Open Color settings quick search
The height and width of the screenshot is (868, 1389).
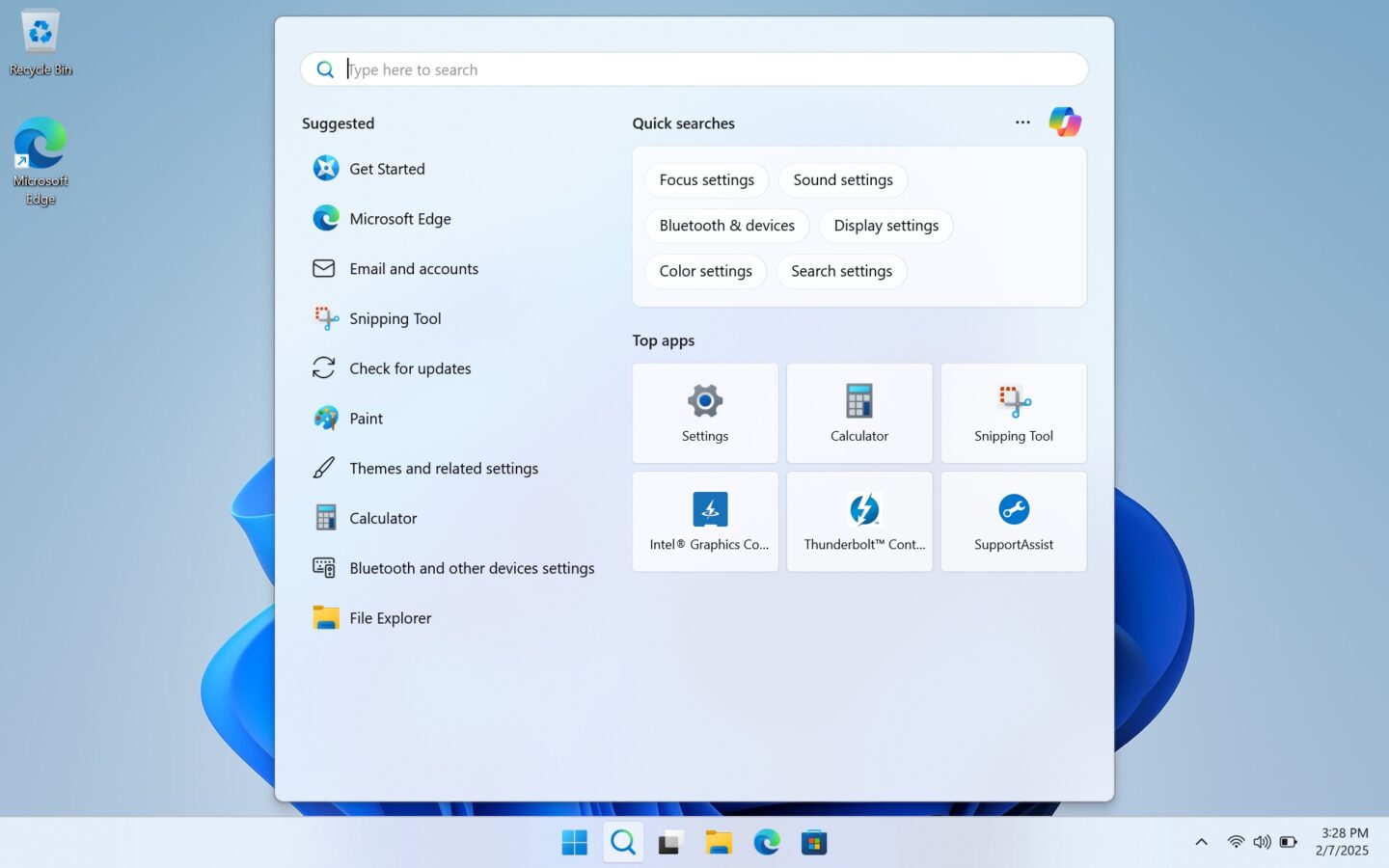click(705, 271)
